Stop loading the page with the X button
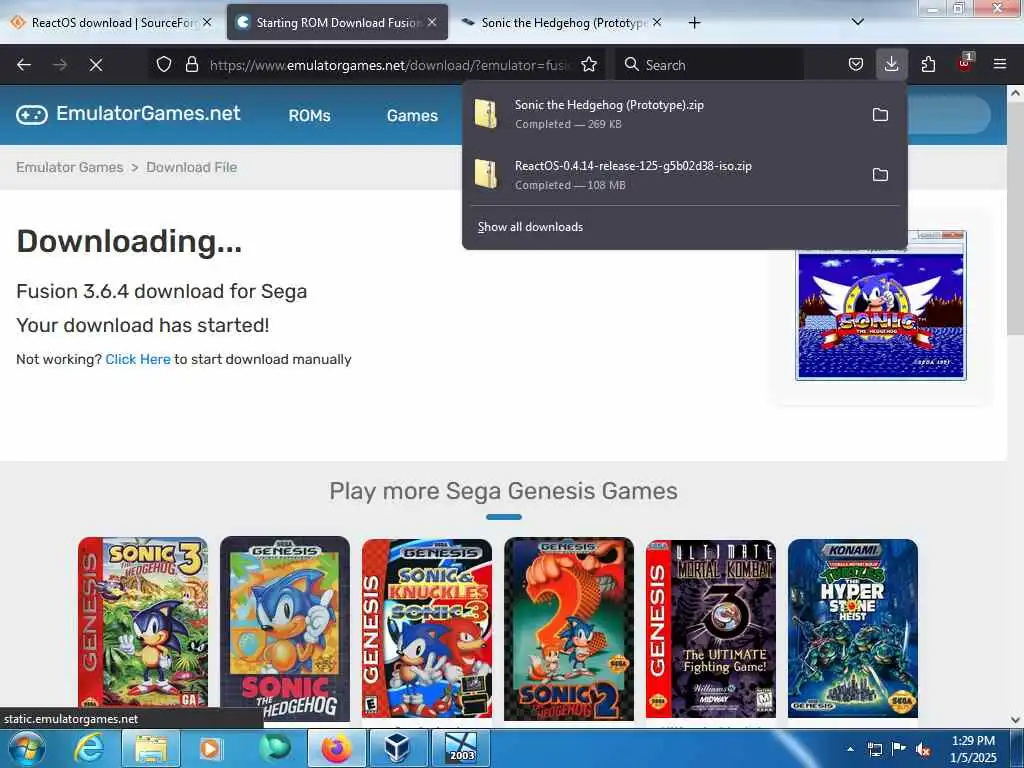Image resolution: width=1024 pixels, height=768 pixels. coord(95,65)
